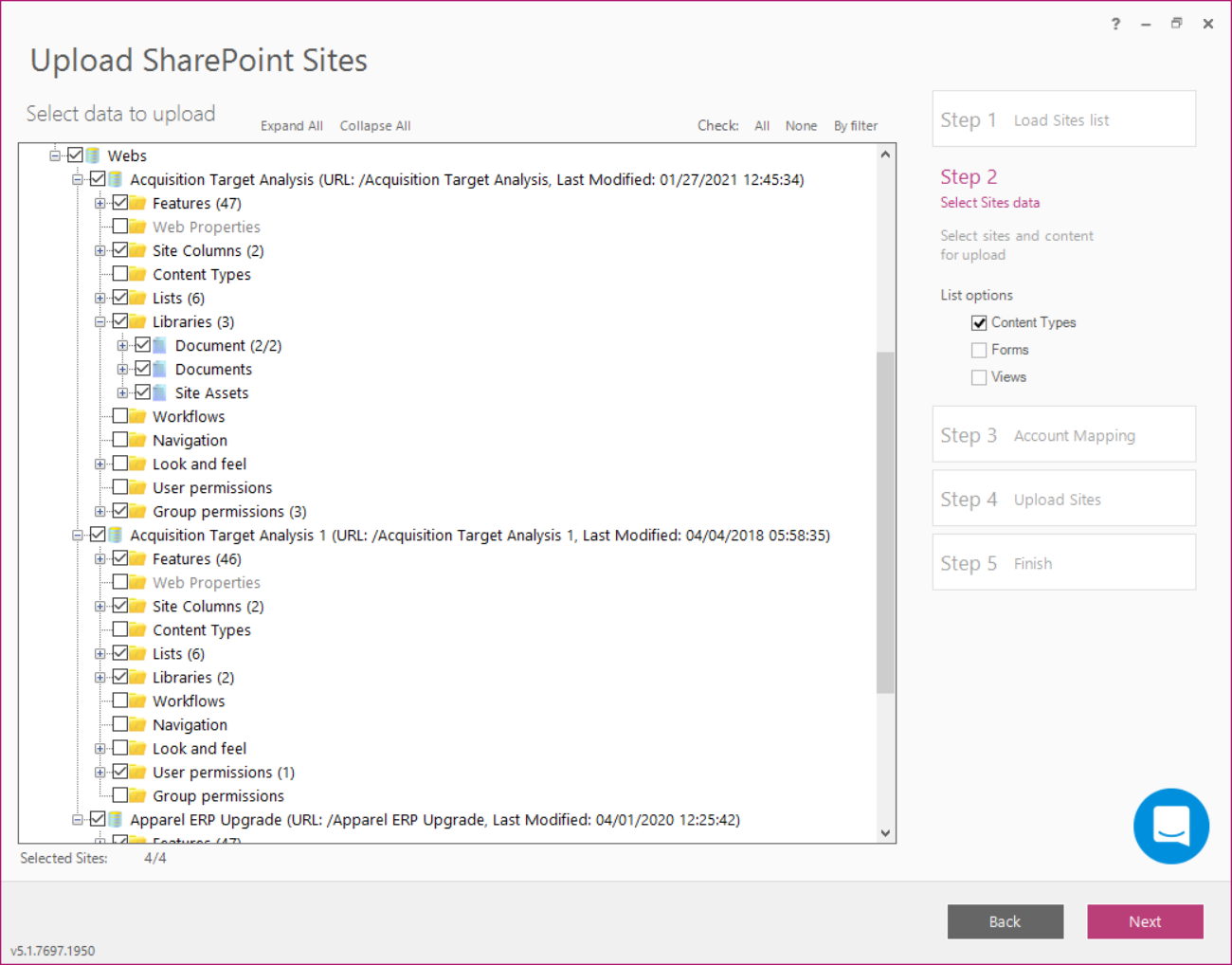This screenshot has width=1232, height=965.
Task: Select Step 2 Select Sites data
Action: (989, 188)
